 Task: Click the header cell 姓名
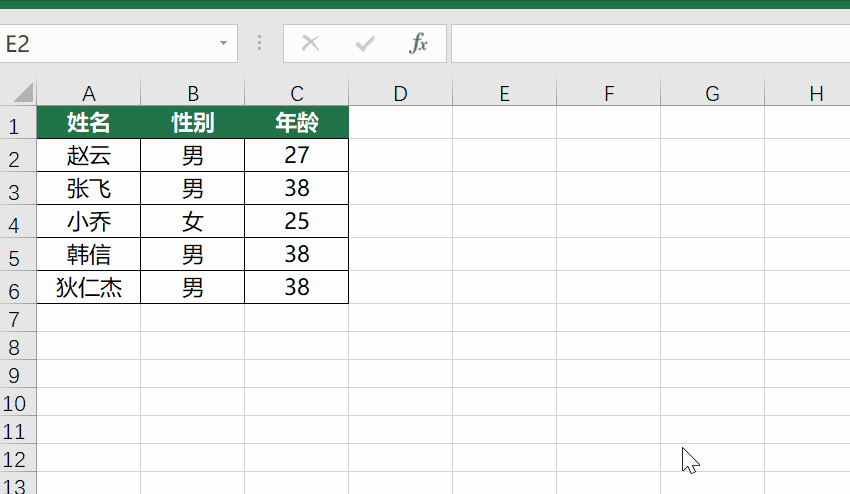[88, 123]
